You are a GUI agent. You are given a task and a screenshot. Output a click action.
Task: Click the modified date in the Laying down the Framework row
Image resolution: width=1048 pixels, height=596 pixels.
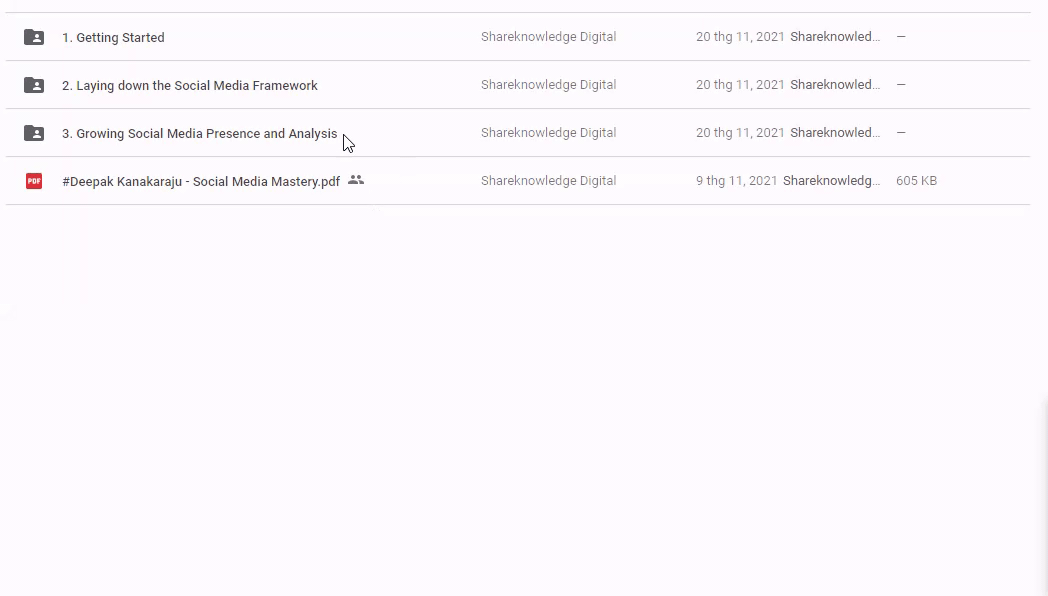(x=740, y=85)
